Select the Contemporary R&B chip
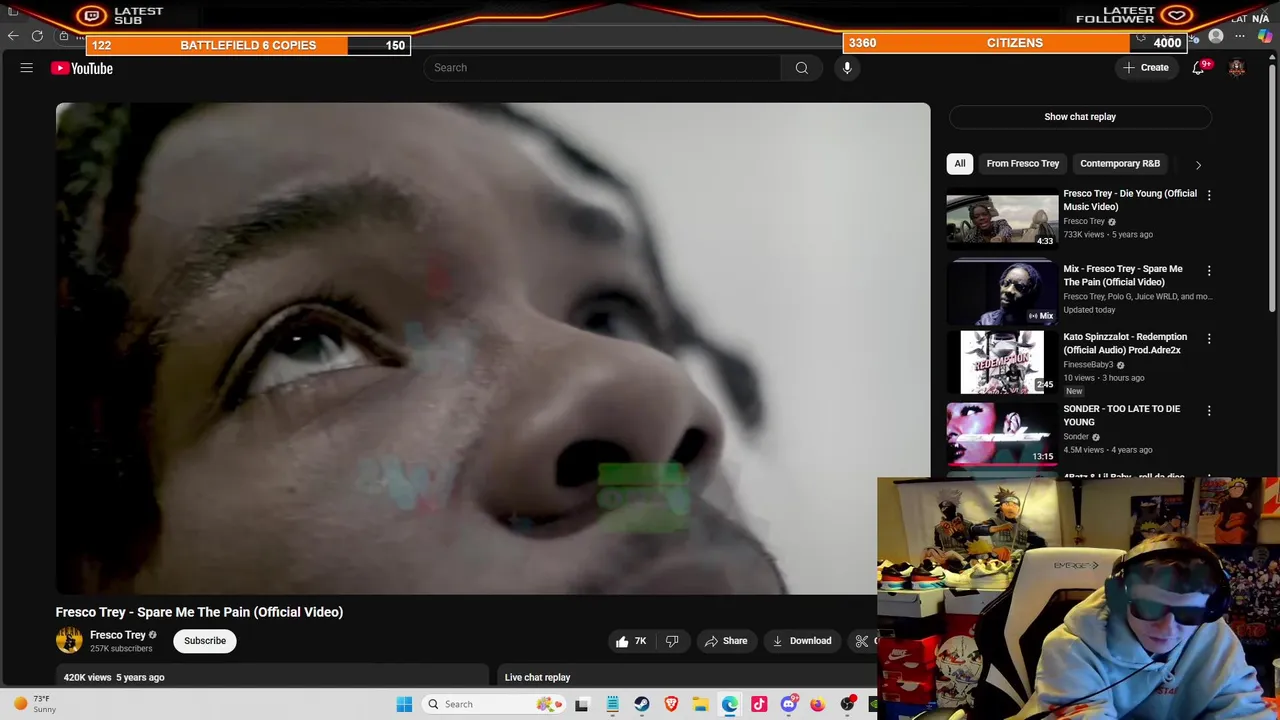Image resolution: width=1280 pixels, height=720 pixels. pos(1120,163)
